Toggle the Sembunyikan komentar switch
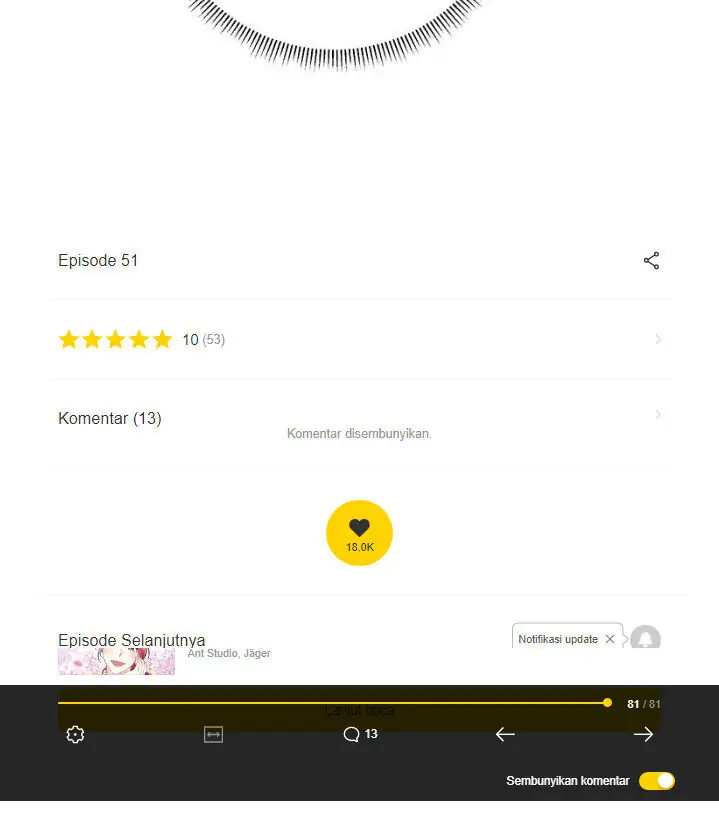The image size is (719, 819). click(x=657, y=781)
